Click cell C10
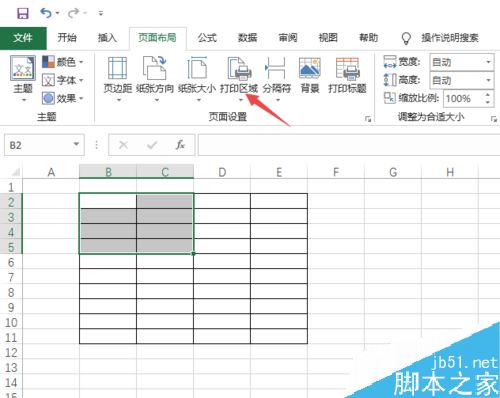 click(165, 321)
